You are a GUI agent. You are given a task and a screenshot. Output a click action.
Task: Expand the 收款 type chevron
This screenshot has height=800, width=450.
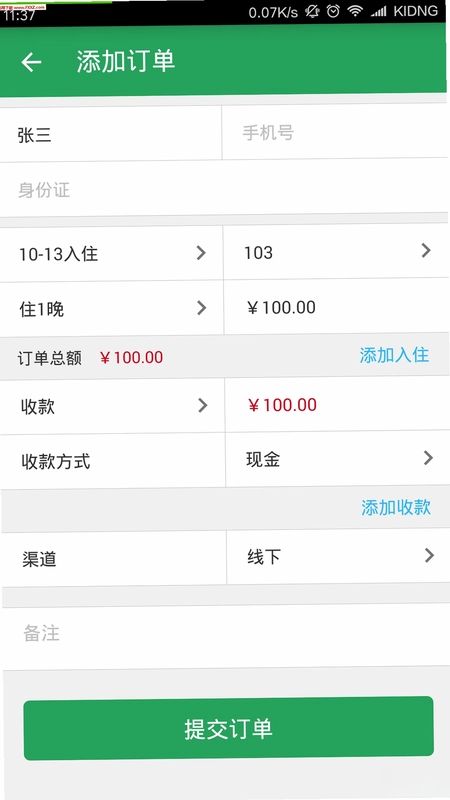[x=203, y=405]
